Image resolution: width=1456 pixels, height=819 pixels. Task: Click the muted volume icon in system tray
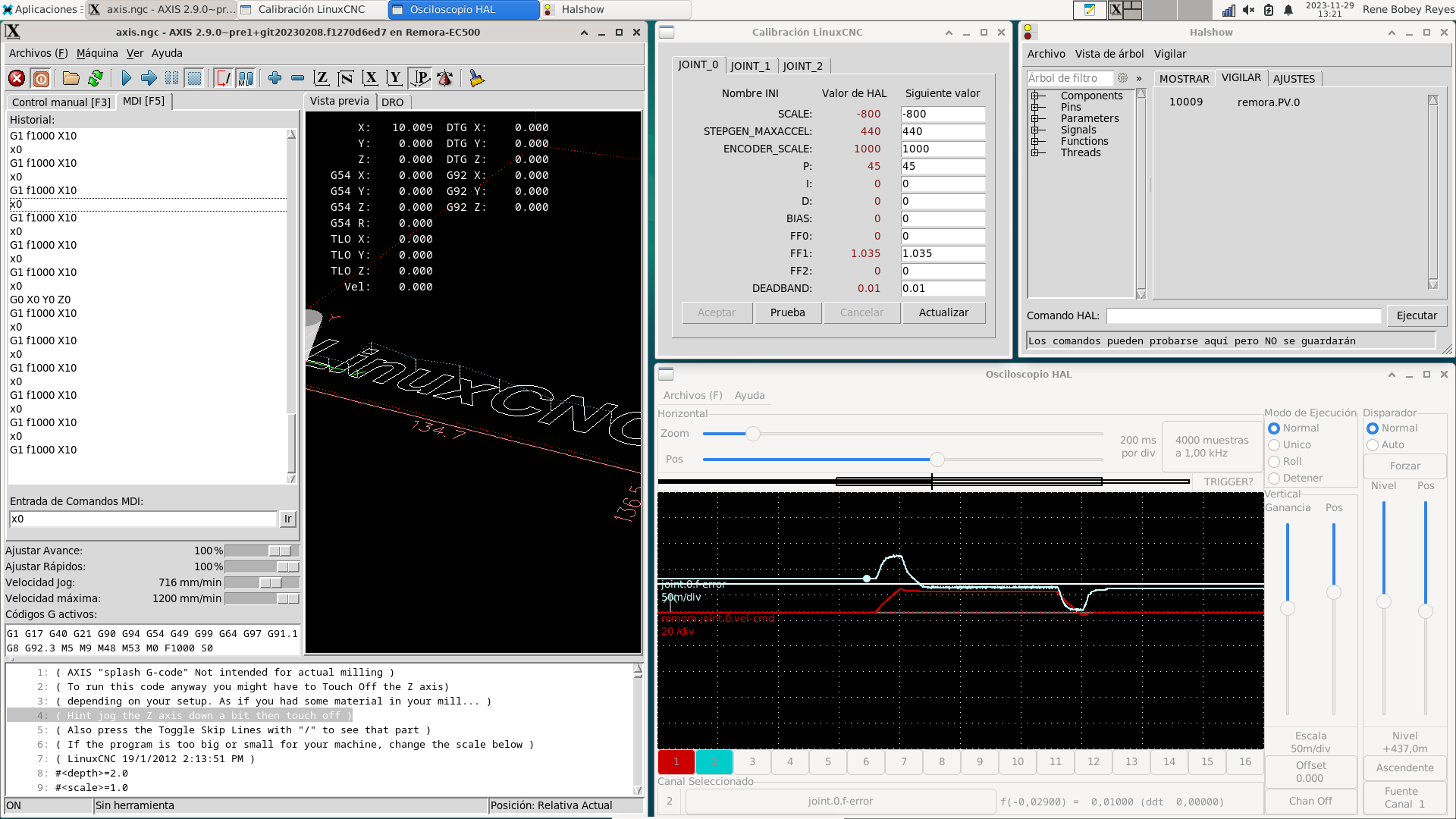(x=1249, y=10)
